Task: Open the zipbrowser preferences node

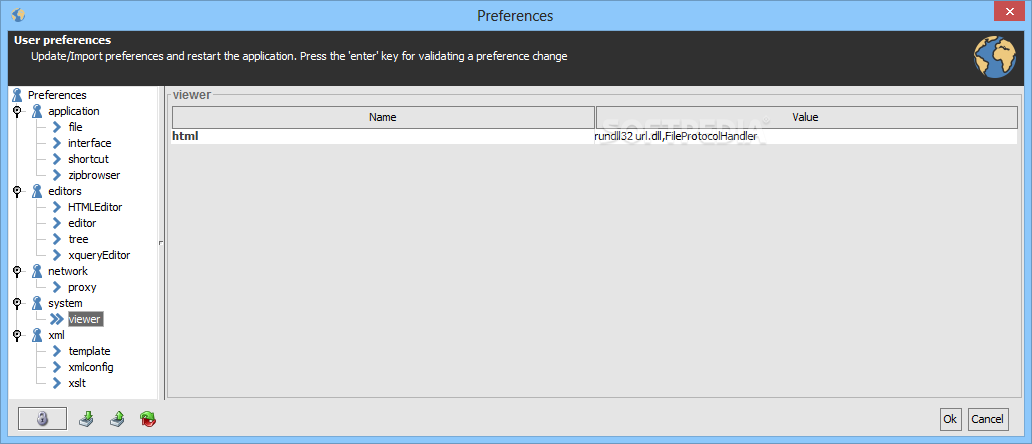Action: [94, 176]
